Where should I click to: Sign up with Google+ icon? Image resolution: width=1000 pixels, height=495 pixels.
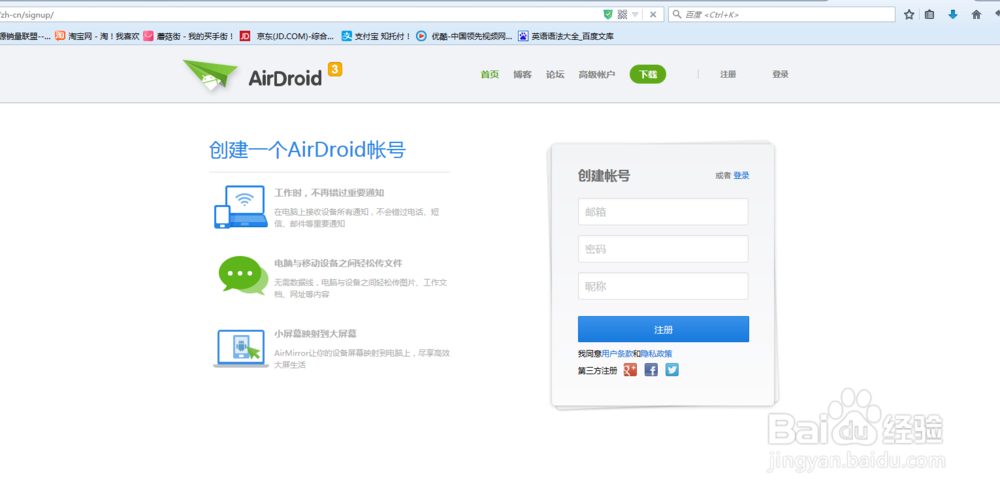[x=630, y=369]
